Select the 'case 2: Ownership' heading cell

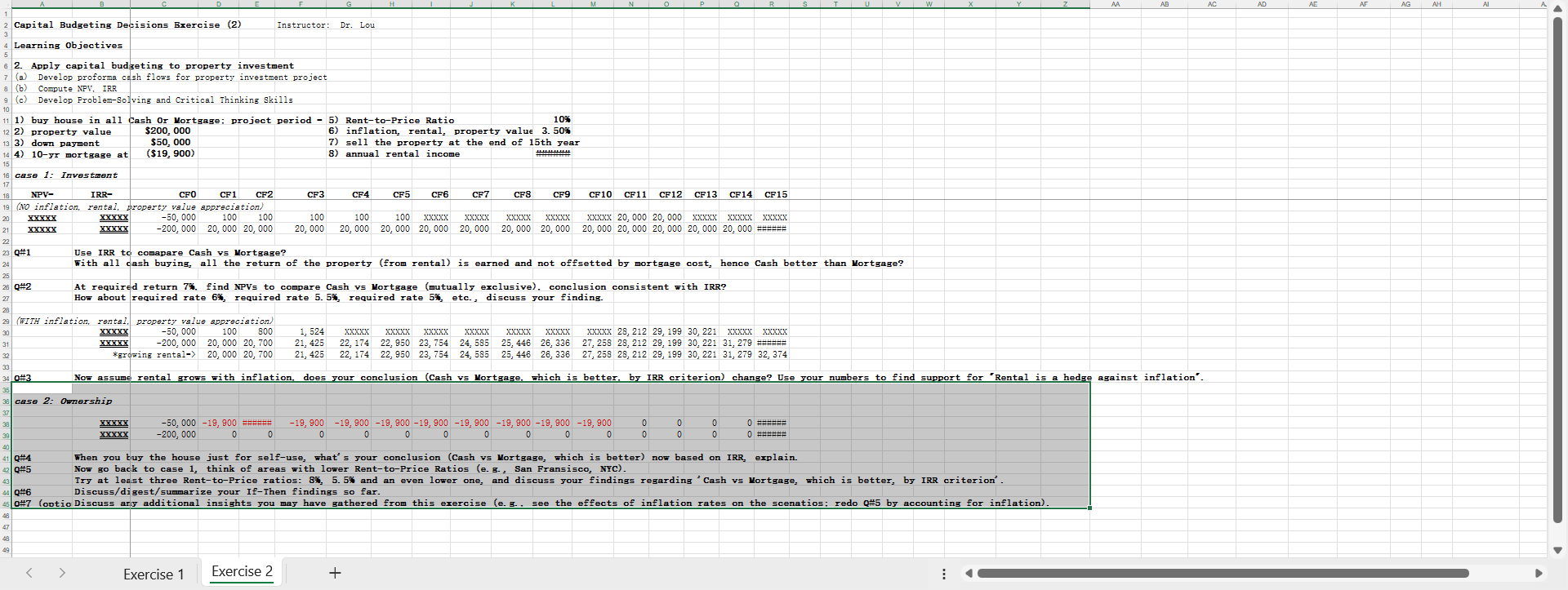(63, 401)
